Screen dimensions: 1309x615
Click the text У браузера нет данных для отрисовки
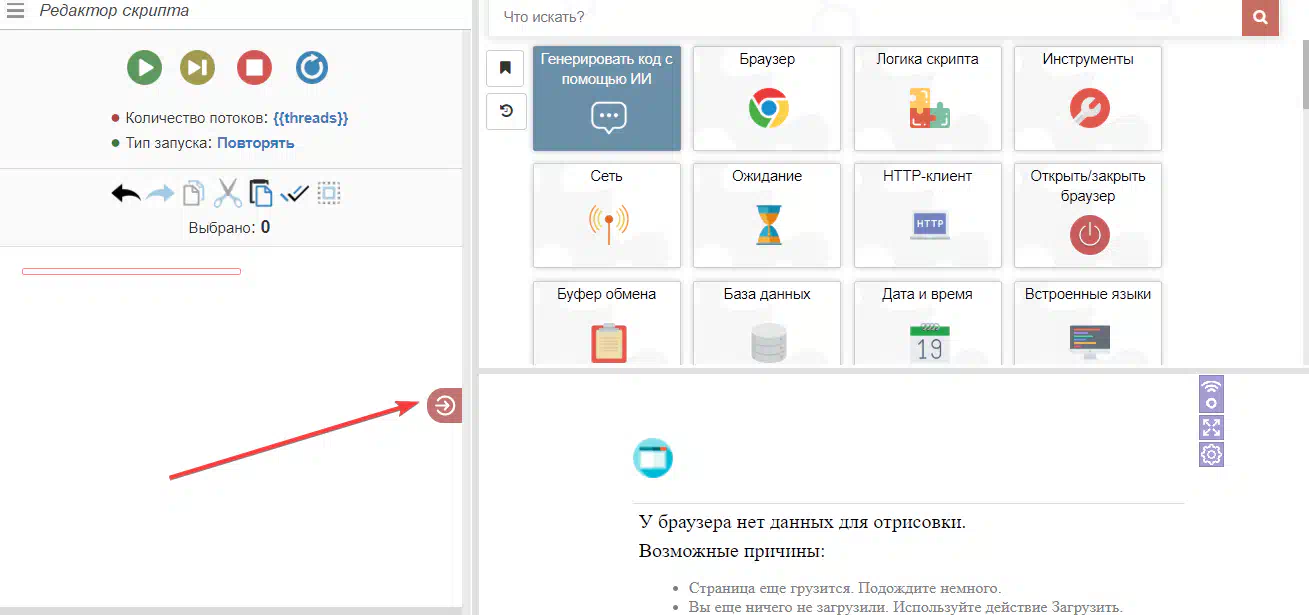[x=802, y=522]
